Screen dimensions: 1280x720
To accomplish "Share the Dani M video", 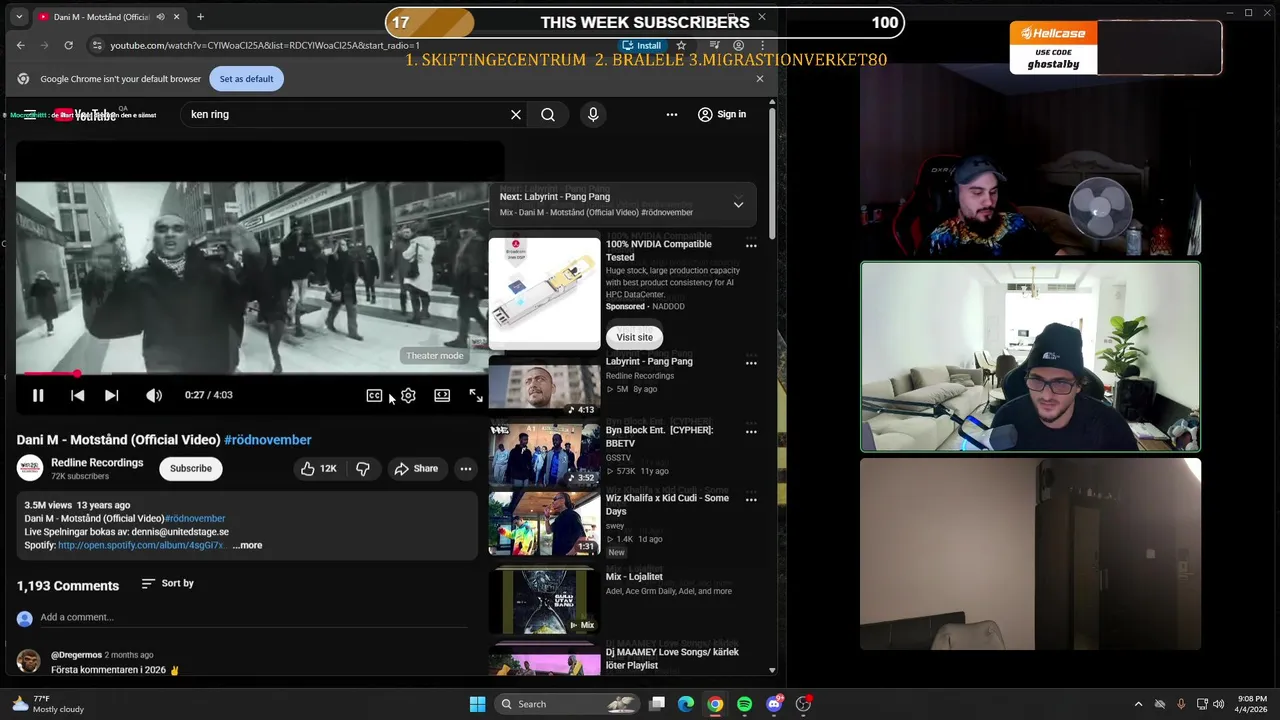I will click(416, 468).
